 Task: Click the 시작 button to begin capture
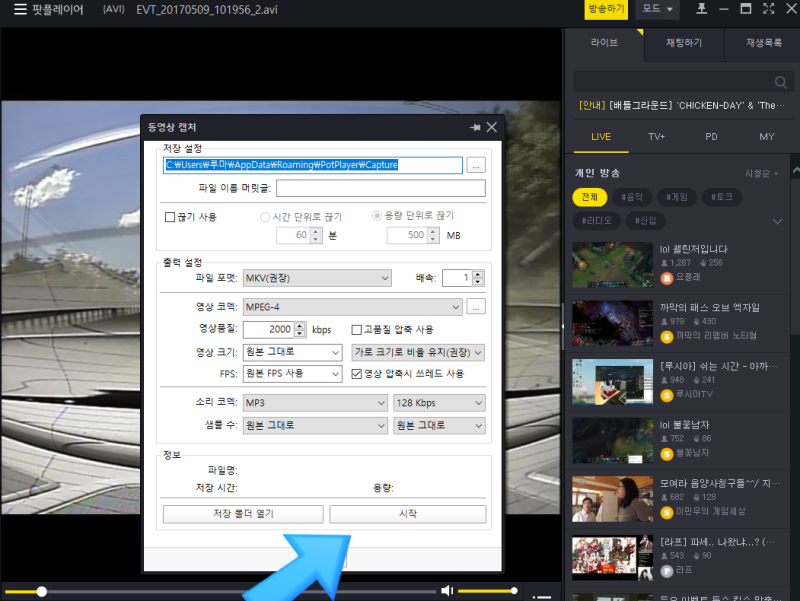tap(408, 514)
